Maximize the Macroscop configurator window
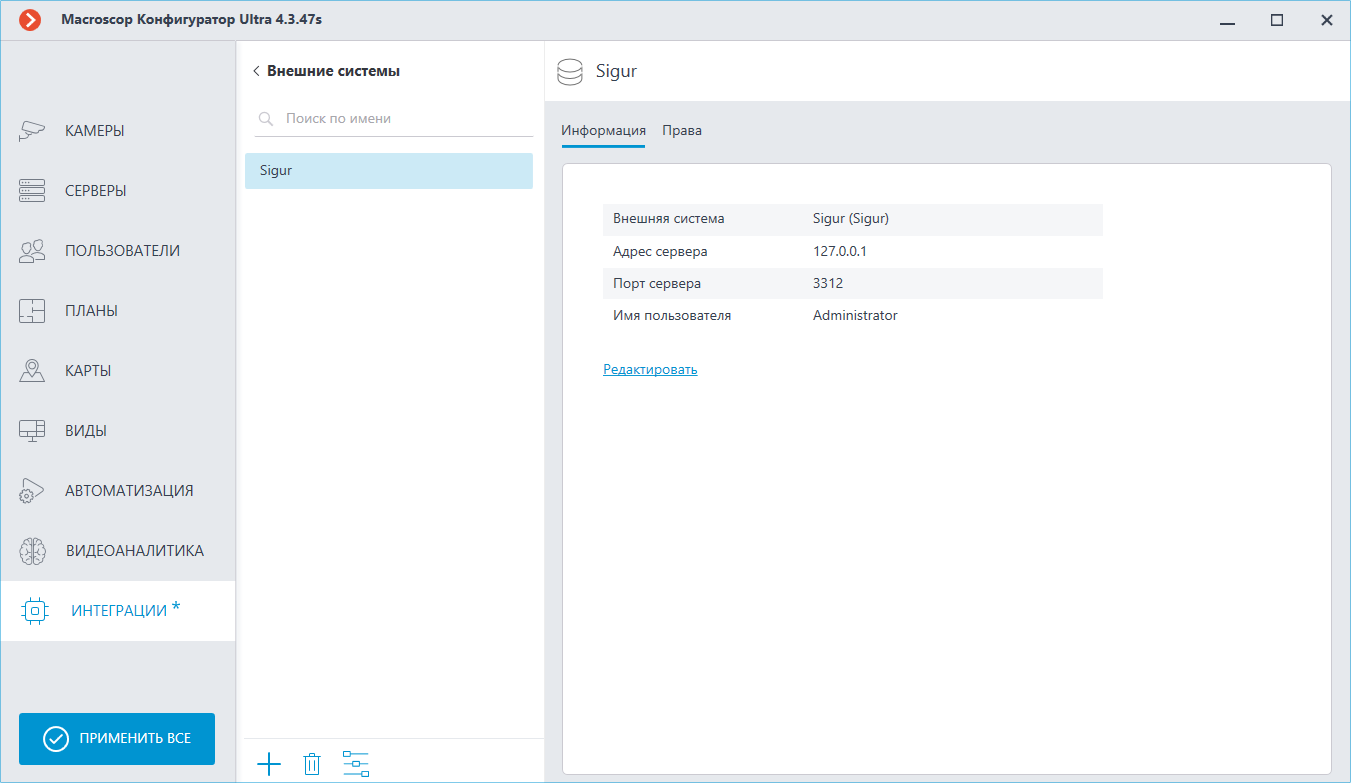Image resolution: width=1351 pixels, height=783 pixels. click(1277, 20)
